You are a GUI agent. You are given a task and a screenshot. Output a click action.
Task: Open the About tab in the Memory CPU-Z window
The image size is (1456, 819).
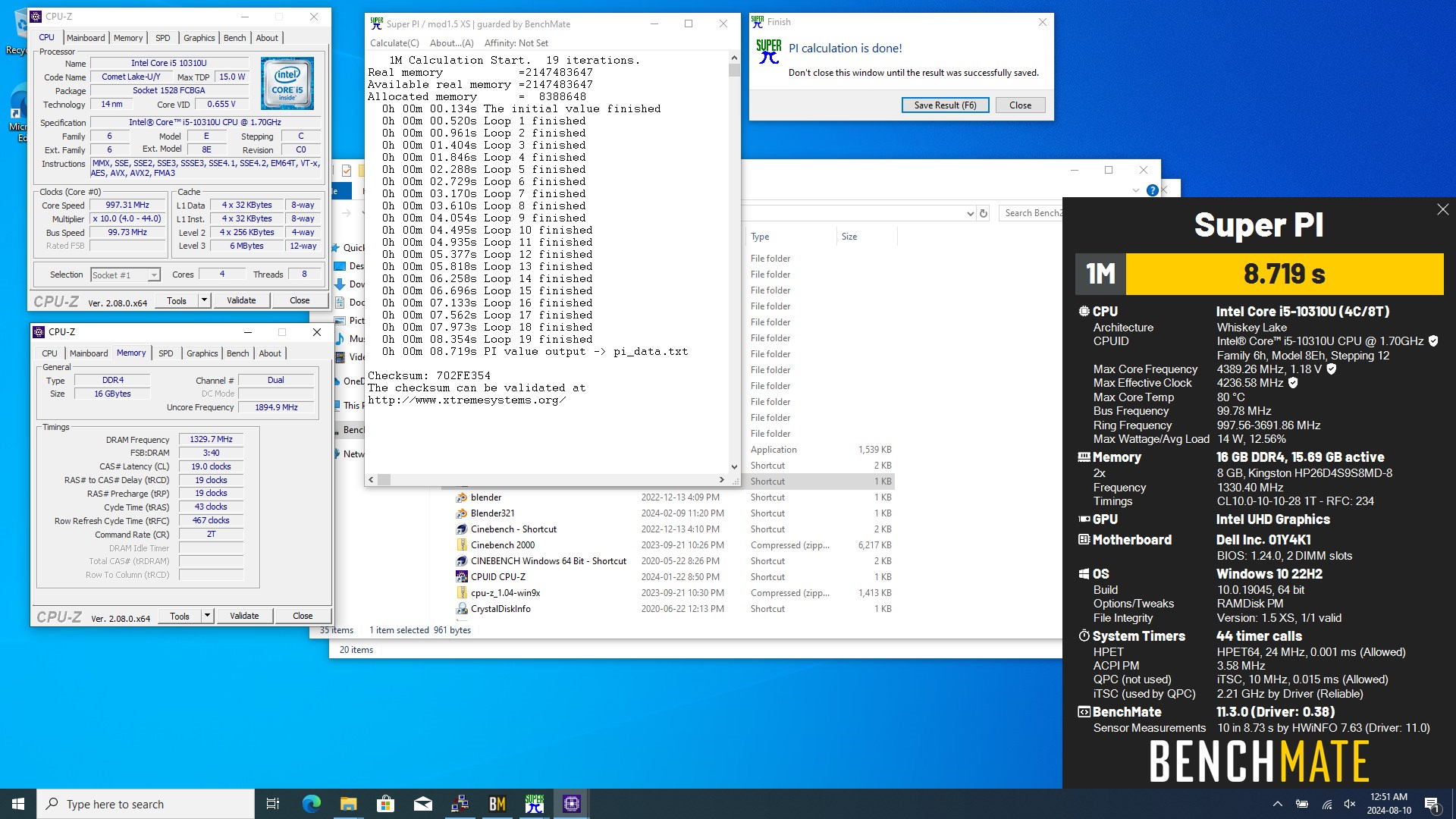point(270,353)
